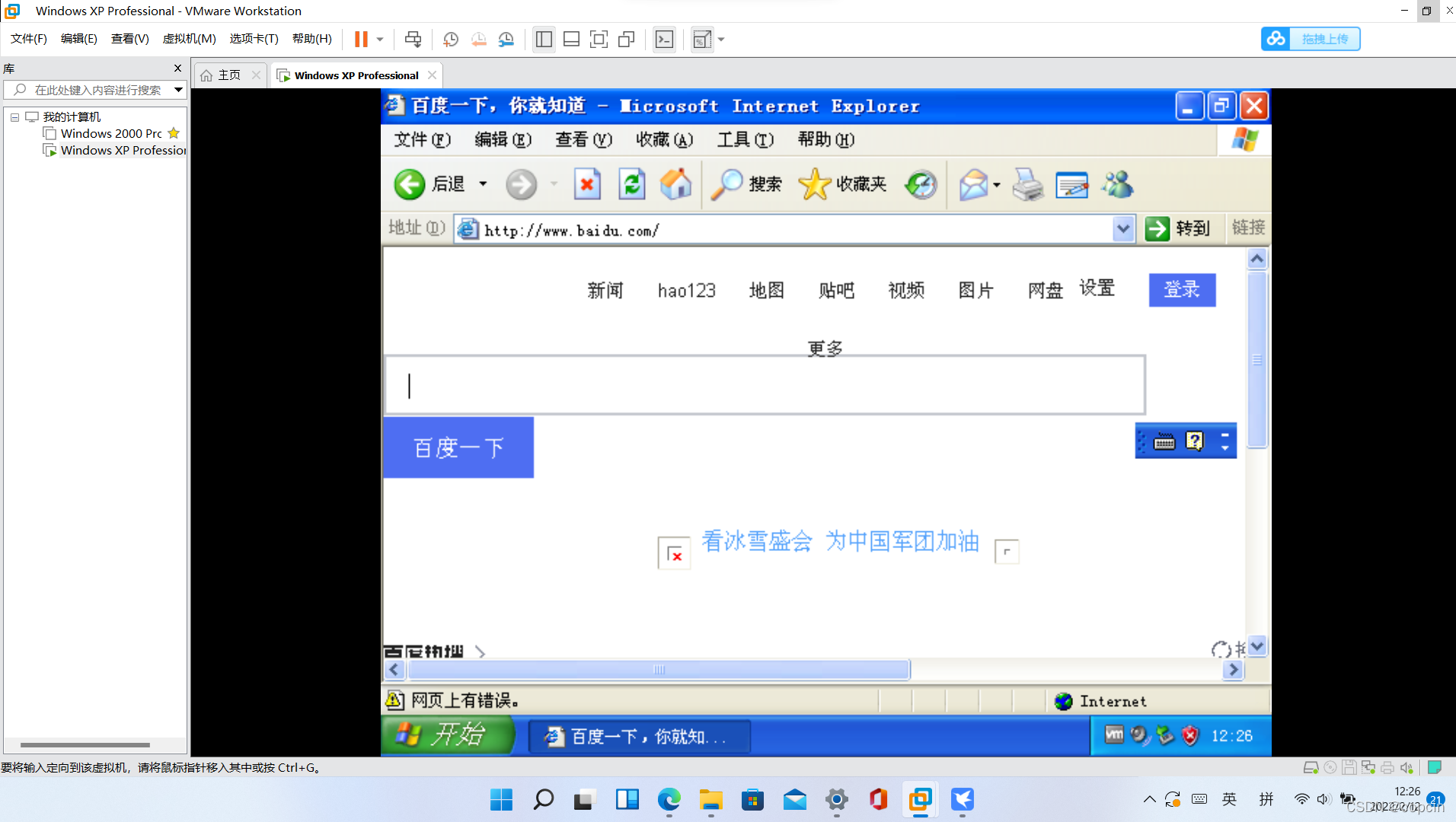Image resolution: width=1456 pixels, height=822 pixels.
Task: Click the on-screen keyboard icon on IME bar
Action: pyautogui.click(x=1164, y=441)
